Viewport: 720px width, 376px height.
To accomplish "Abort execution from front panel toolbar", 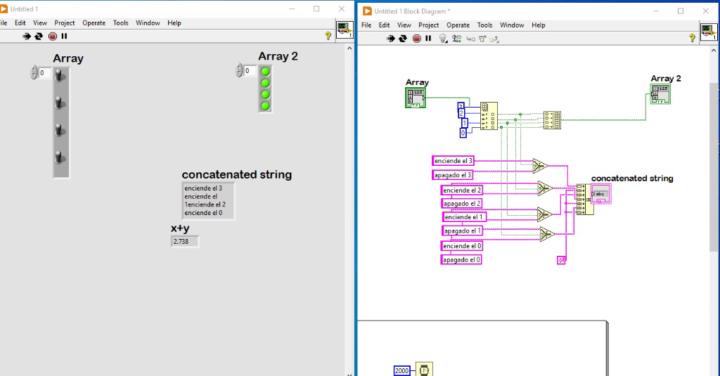I will (52, 36).
